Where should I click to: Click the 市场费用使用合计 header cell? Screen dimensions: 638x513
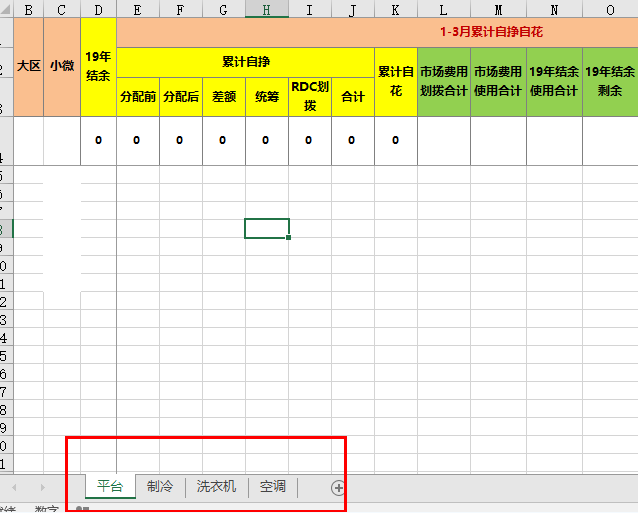[498, 82]
